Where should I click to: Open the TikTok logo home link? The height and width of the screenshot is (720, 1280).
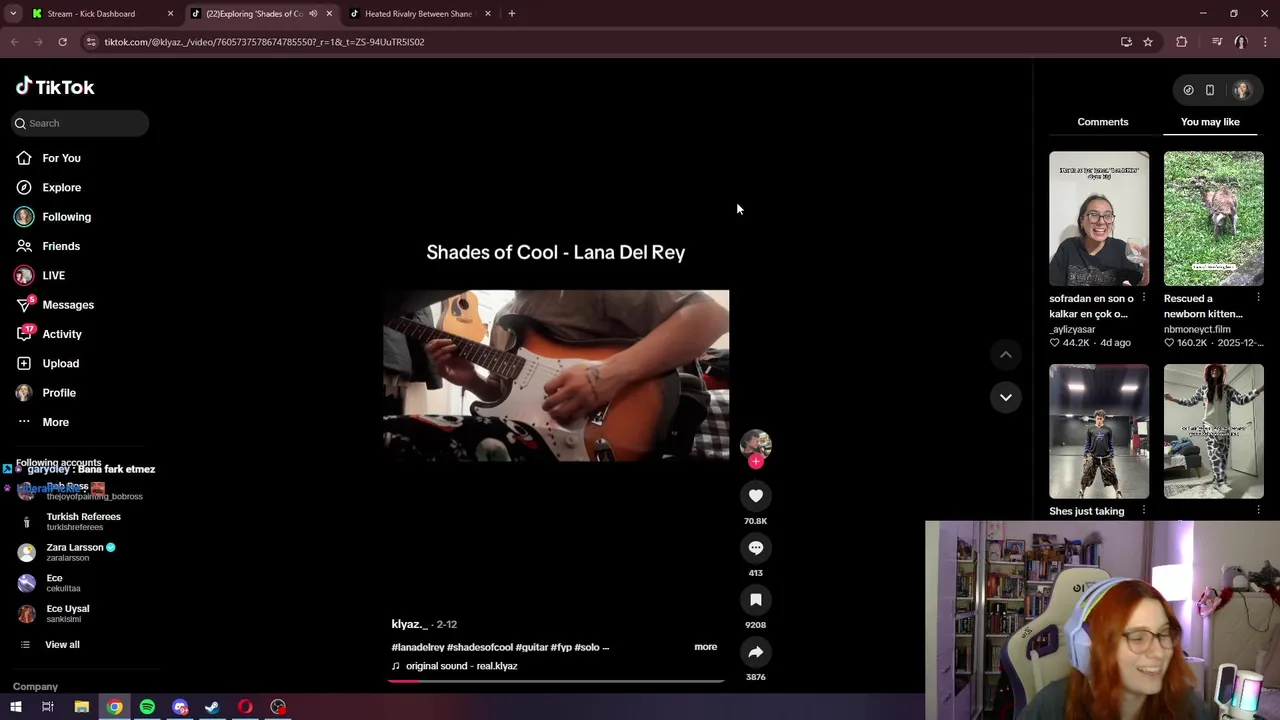pyautogui.click(x=55, y=87)
